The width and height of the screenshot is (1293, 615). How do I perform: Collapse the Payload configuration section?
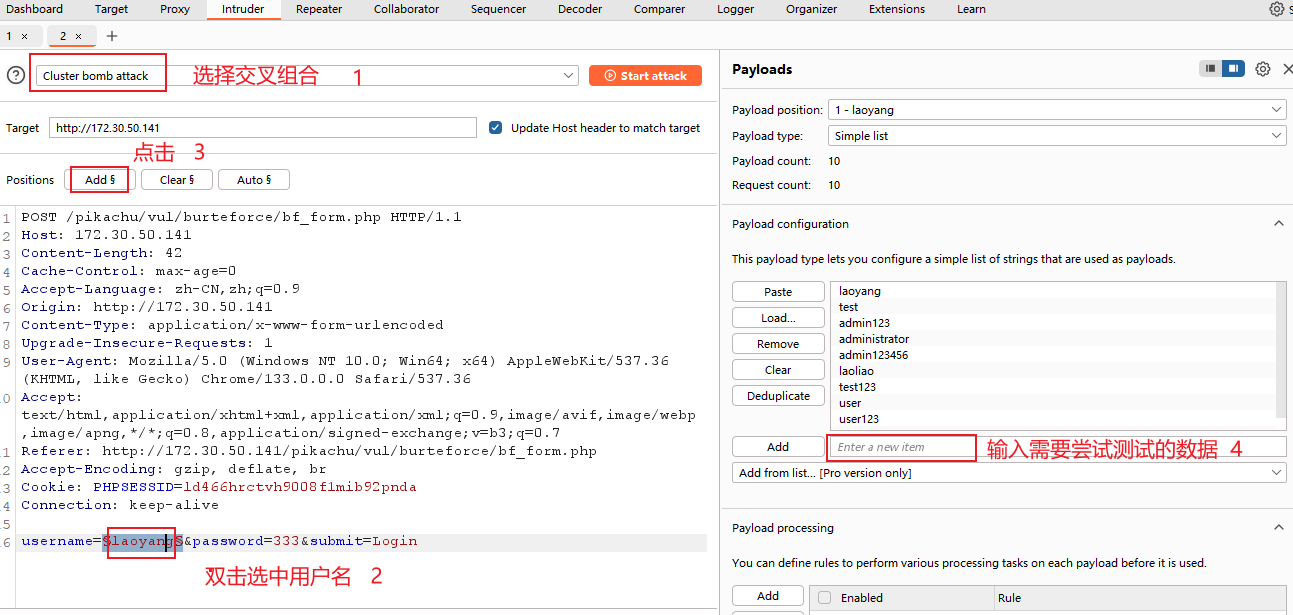point(1278,224)
